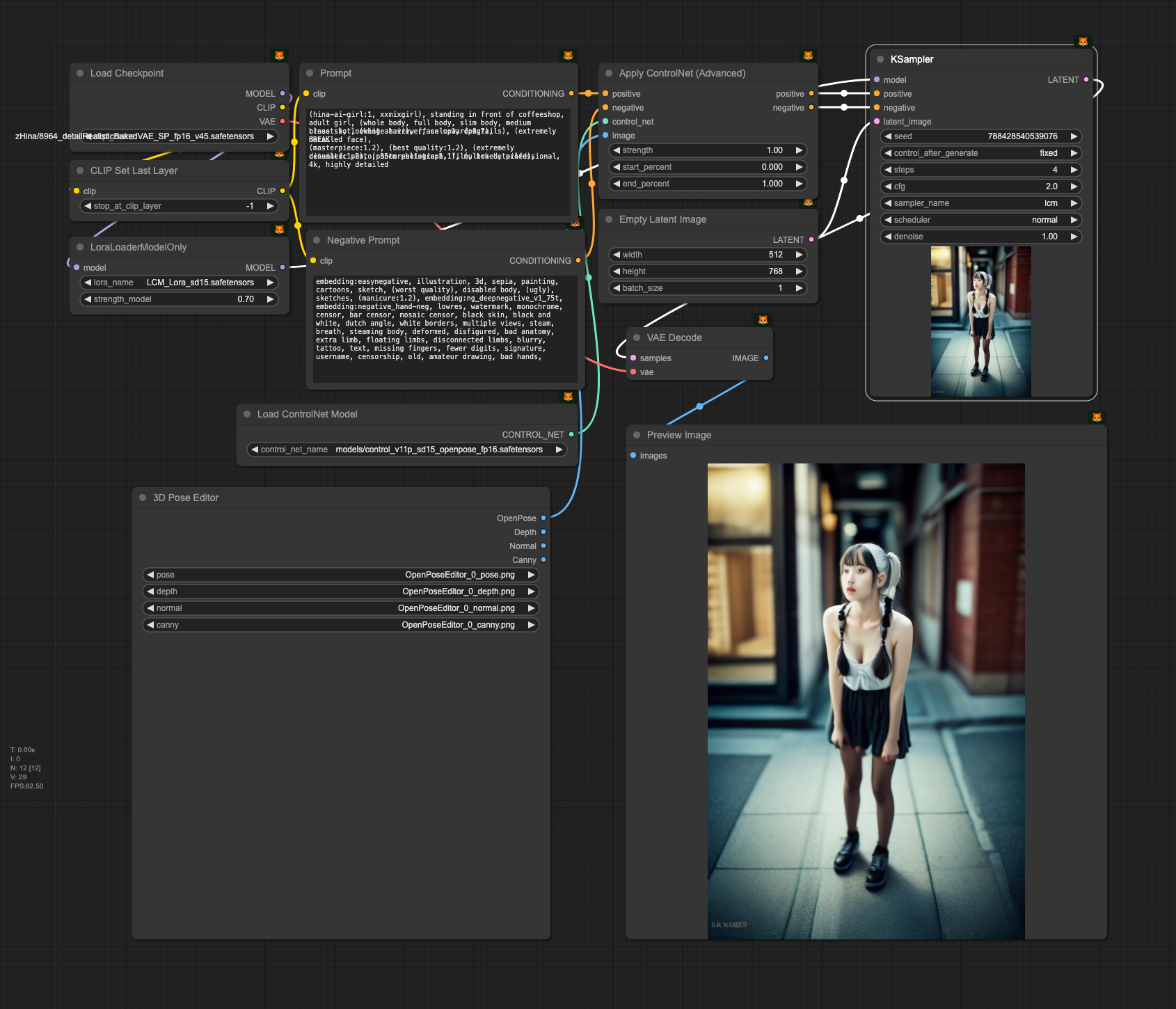Collapse the Load Checkpoint node via its title dot
This screenshot has width=1176, height=1009.
(80, 73)
